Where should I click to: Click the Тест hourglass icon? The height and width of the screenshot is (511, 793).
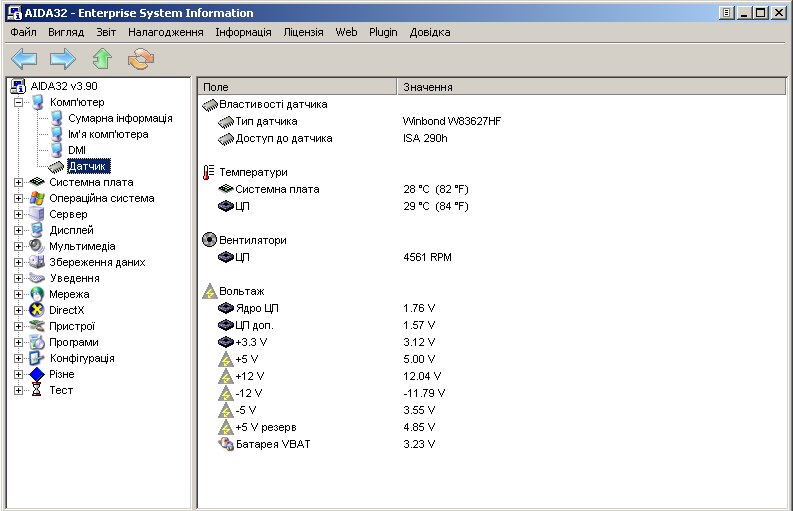36,390
